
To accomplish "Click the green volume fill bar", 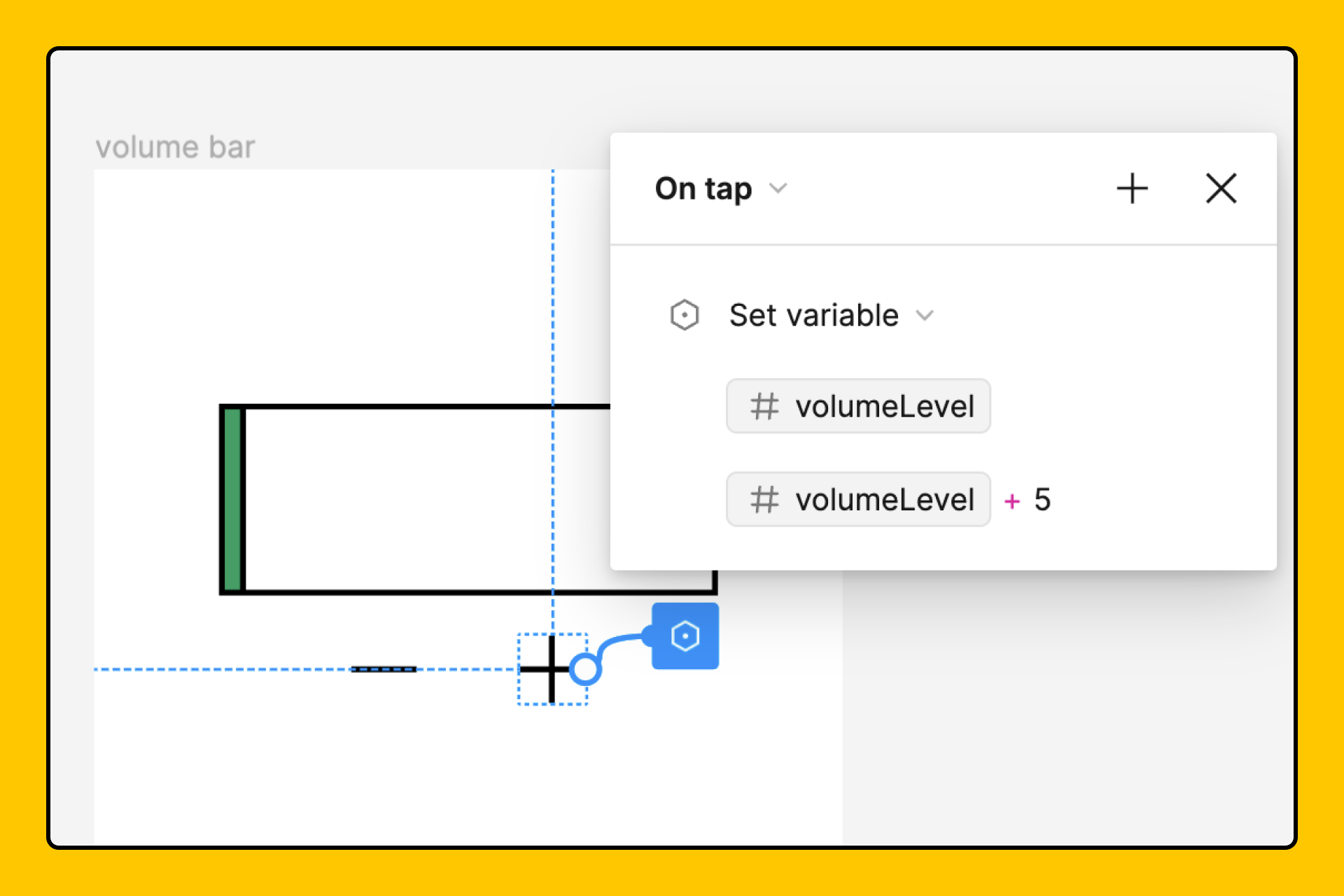I will point(231,498).
